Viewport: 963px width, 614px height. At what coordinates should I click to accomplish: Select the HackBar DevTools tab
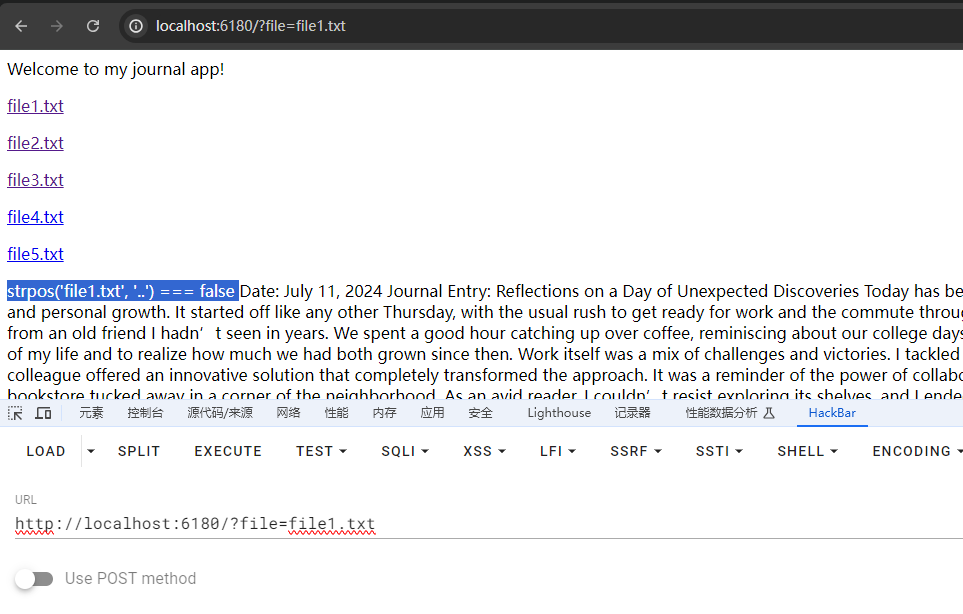pyautogui.click(x=832, y=413)
